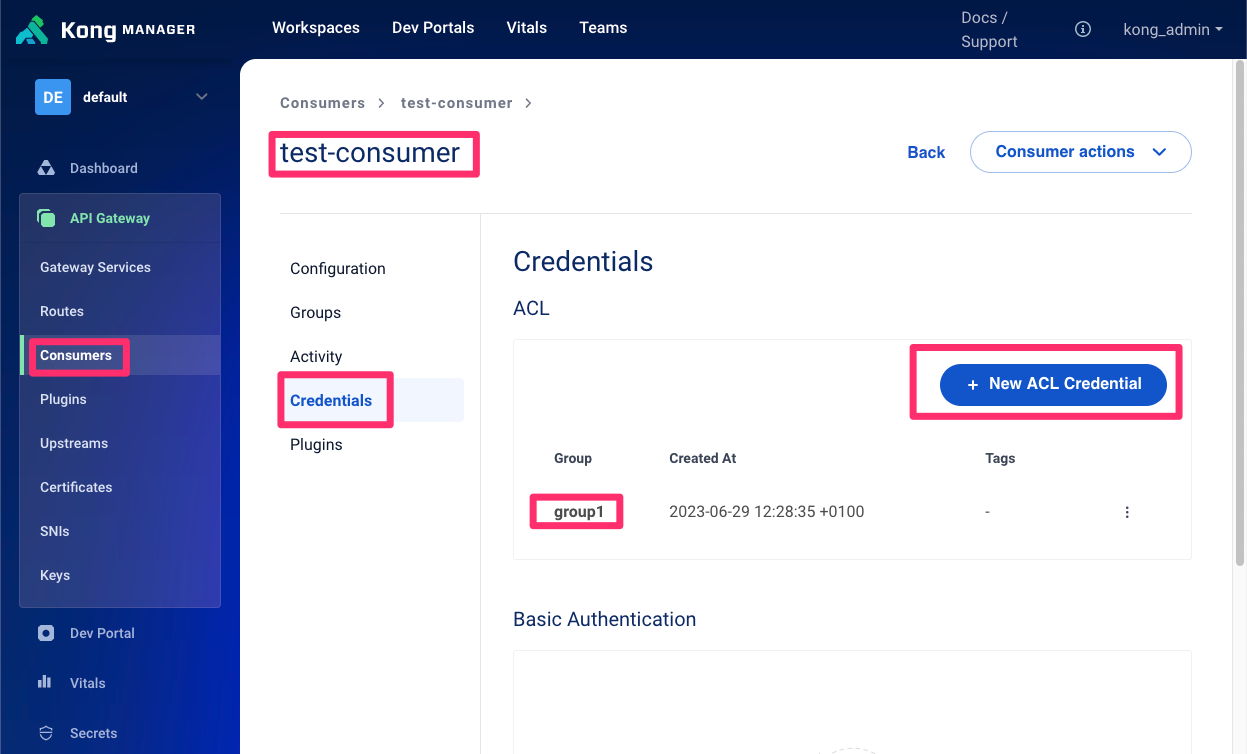Click the Dev Portal sidebar icon
This screenshot has height=754, width=1247.
[46, 633]
